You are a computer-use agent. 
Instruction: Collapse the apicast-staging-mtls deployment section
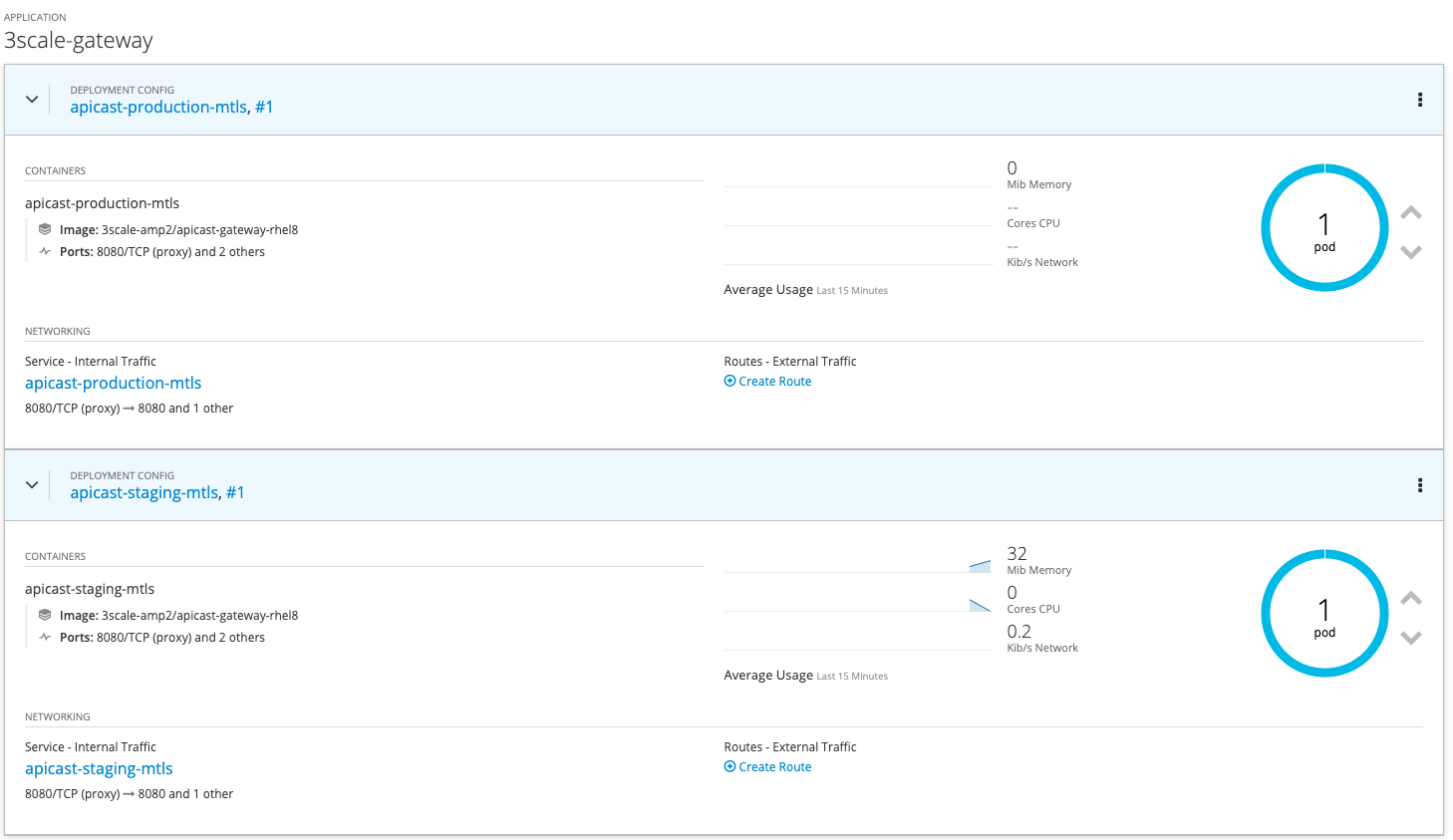[x=32, y=485]
